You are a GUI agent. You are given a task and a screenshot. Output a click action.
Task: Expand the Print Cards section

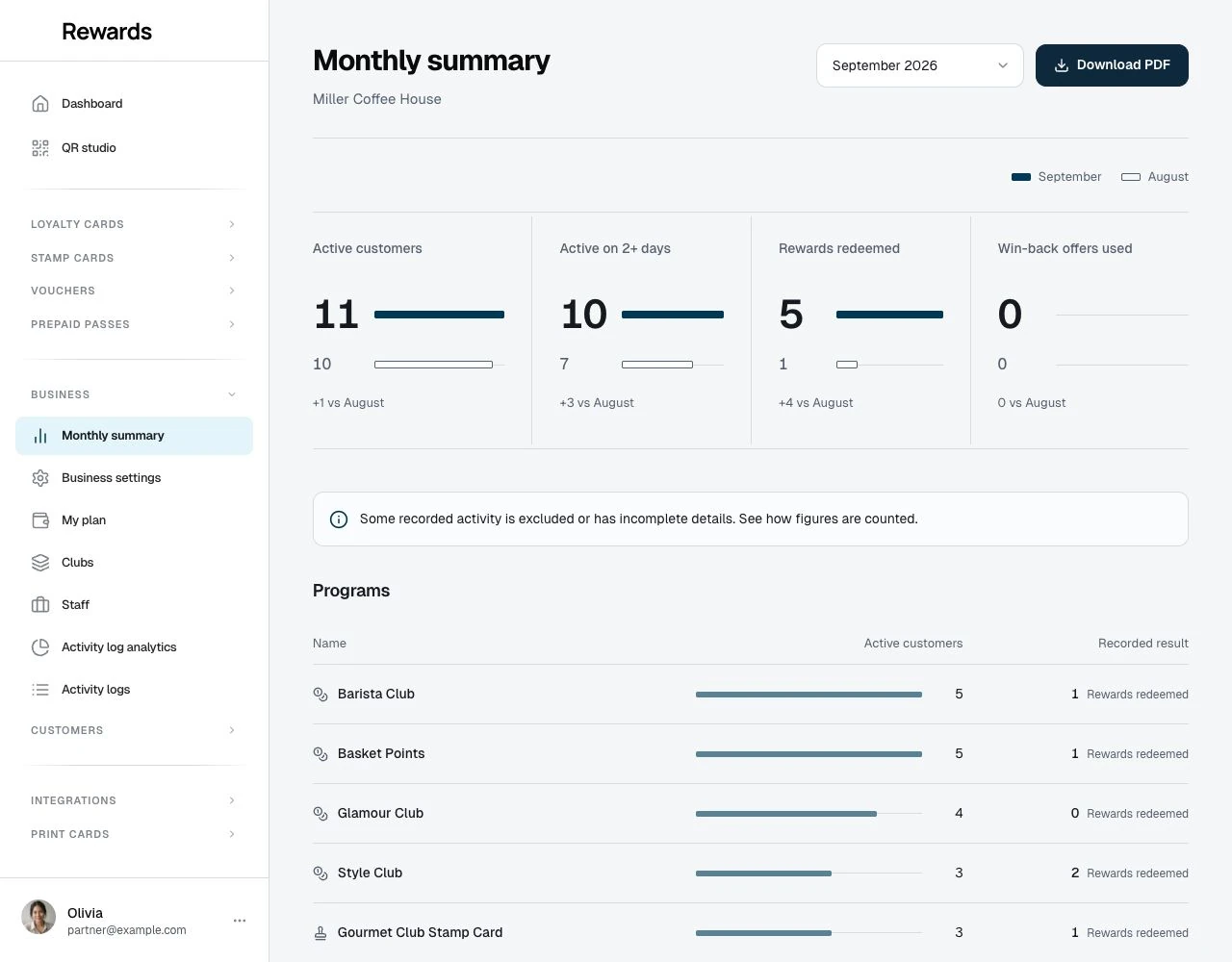click(x=134, y=834)
